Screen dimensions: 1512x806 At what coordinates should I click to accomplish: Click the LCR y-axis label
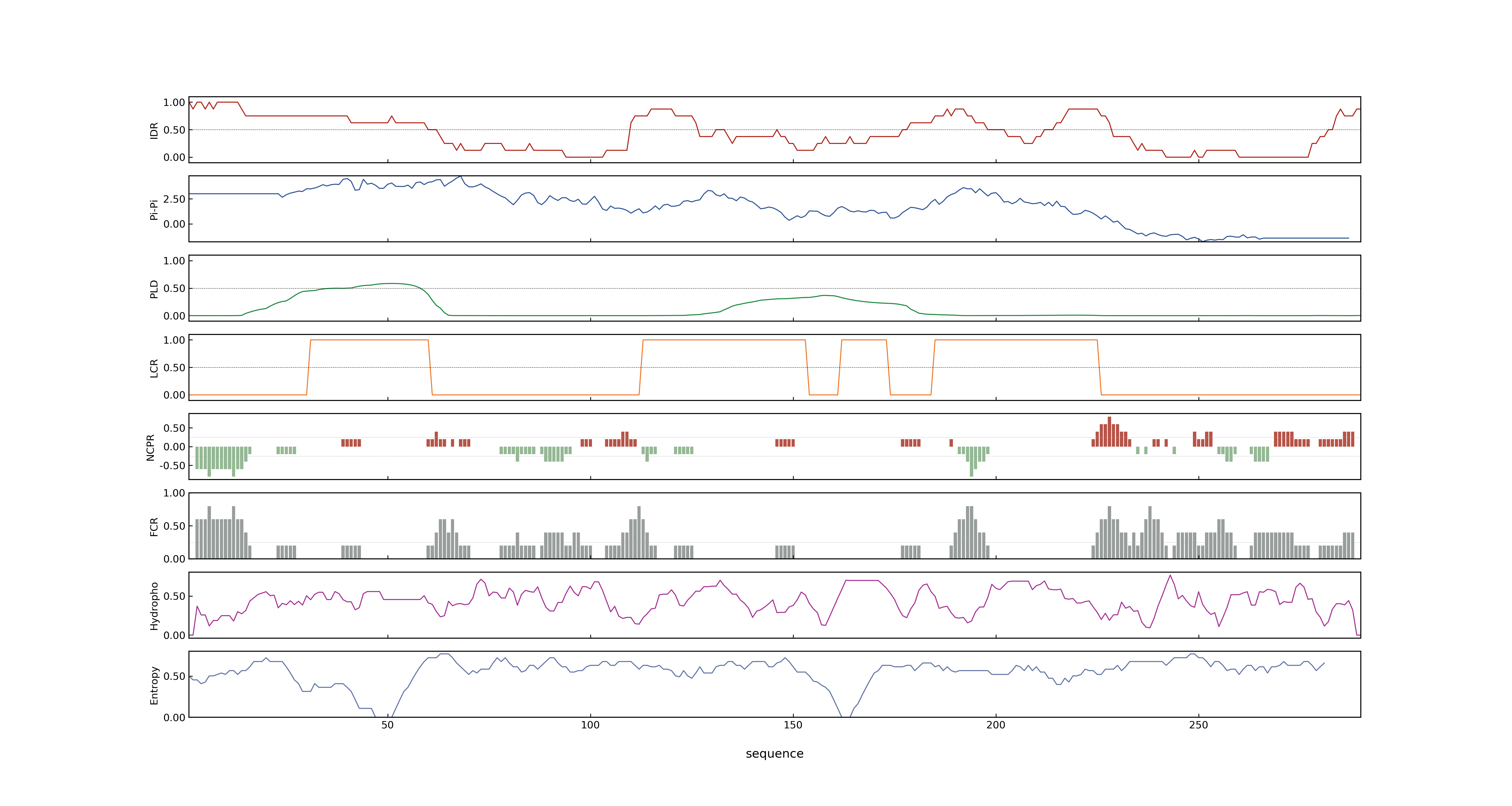coord(154,368)
